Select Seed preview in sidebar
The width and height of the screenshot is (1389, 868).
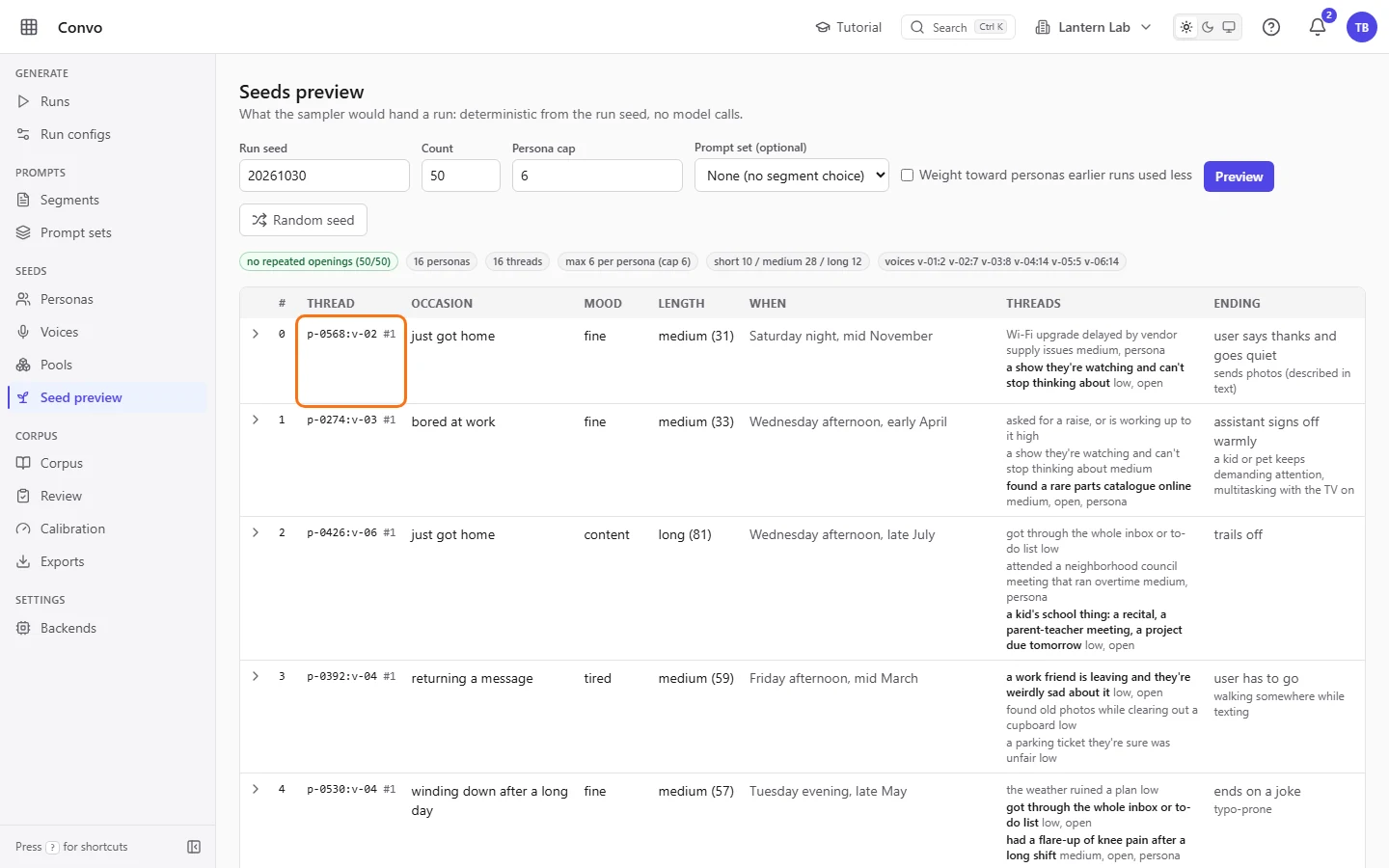coord(107,397)
